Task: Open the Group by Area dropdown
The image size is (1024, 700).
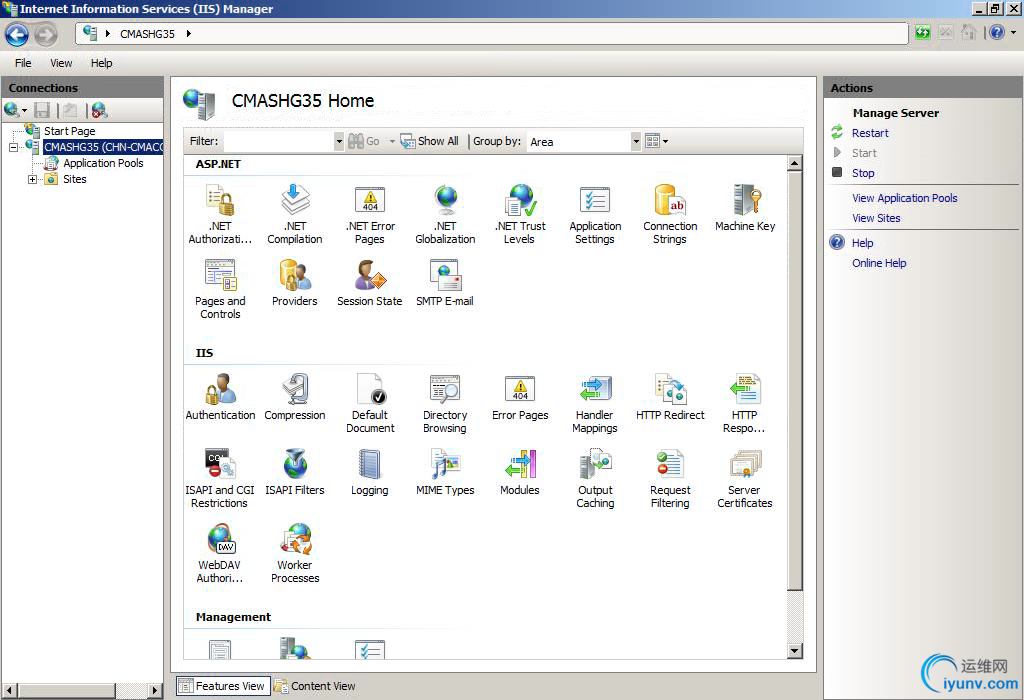Action: (636, 141)
